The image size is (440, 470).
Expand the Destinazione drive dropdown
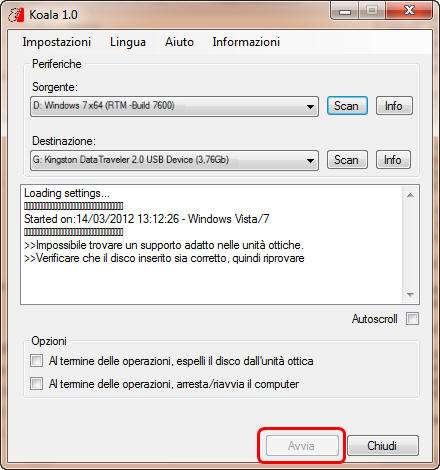(x=174, y=160)
